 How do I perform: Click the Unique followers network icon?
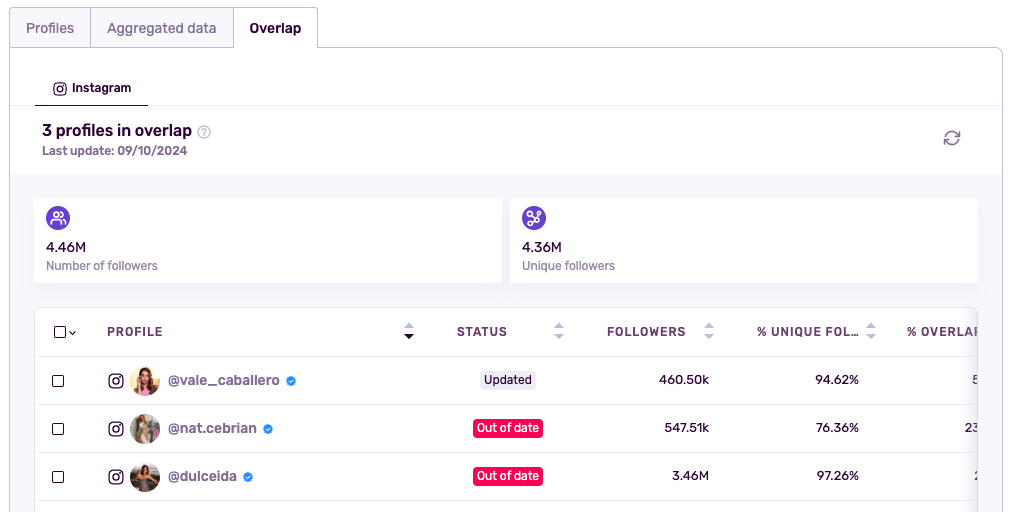point(534,218)
